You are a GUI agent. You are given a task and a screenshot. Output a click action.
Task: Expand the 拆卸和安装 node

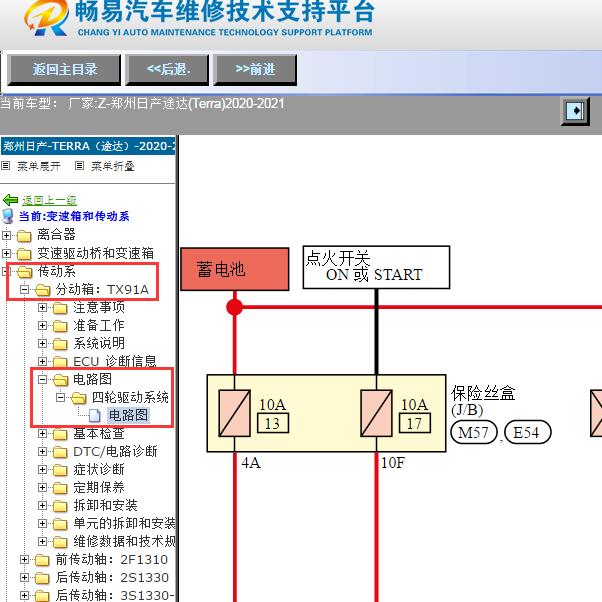tap(42, 506)
